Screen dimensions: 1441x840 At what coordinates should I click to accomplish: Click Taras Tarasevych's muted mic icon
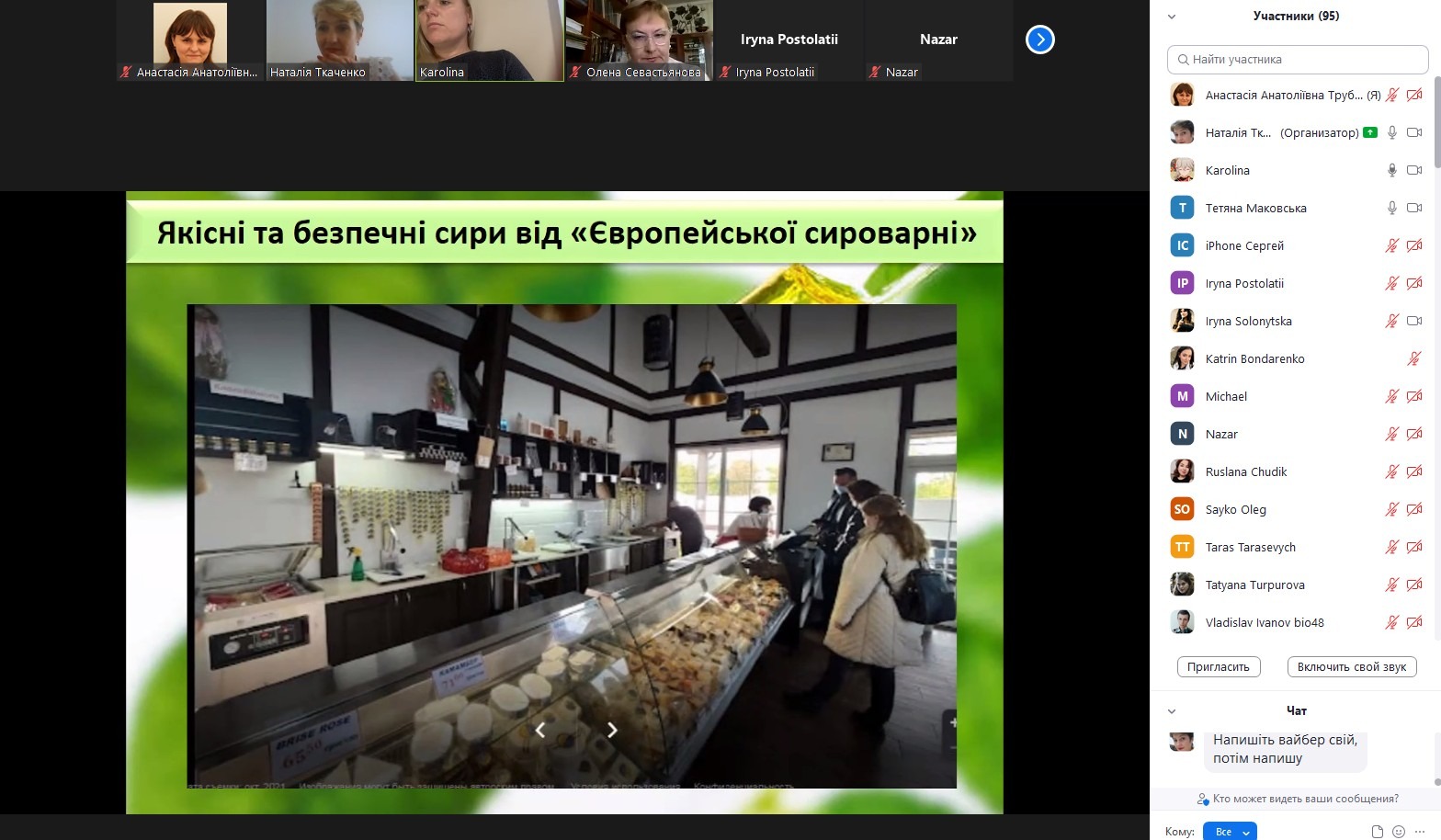[1392, 547]
